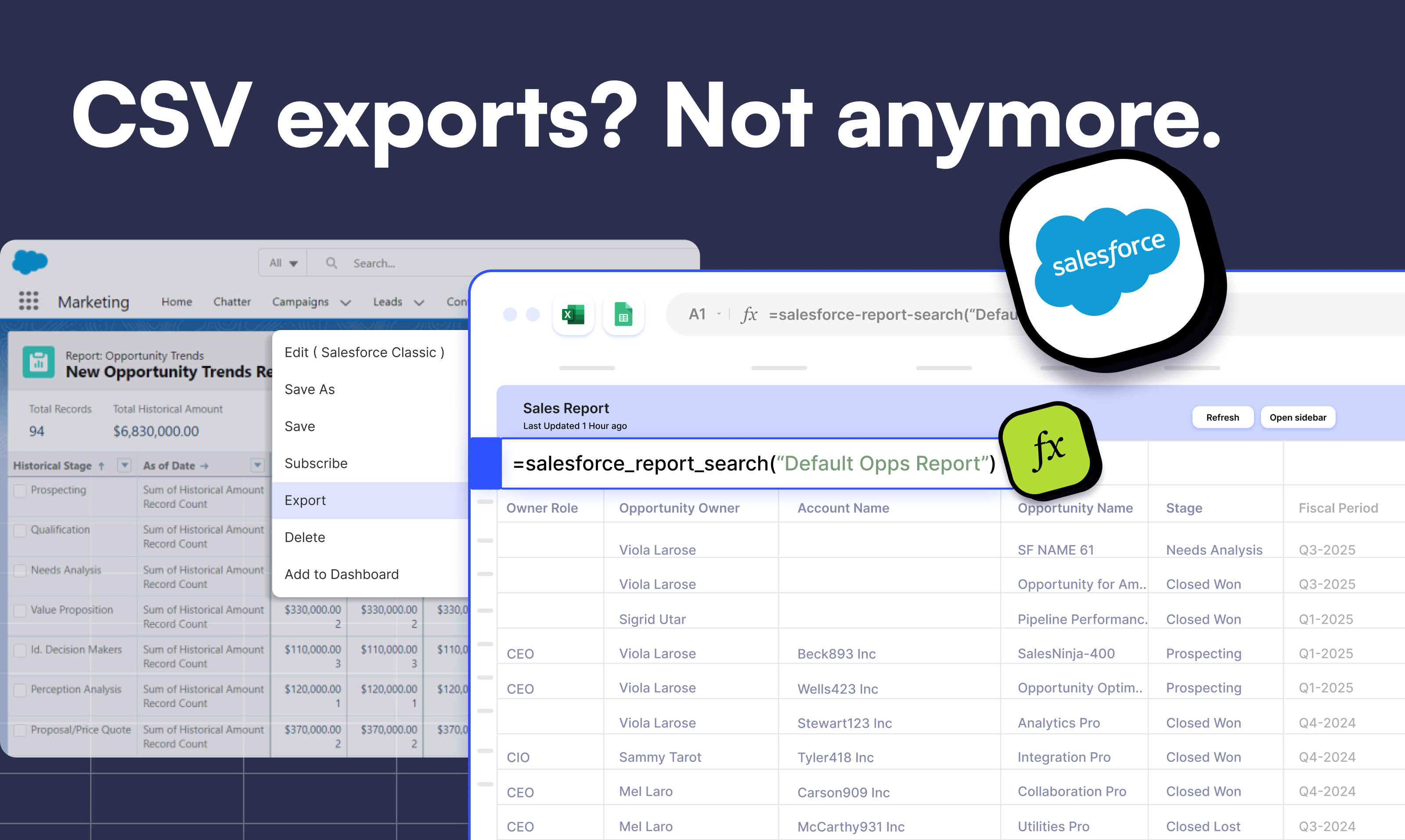Select the Excel icon in spreadsheet window
The width and height of the screenshot is (1405, 840).
(573, 314)
